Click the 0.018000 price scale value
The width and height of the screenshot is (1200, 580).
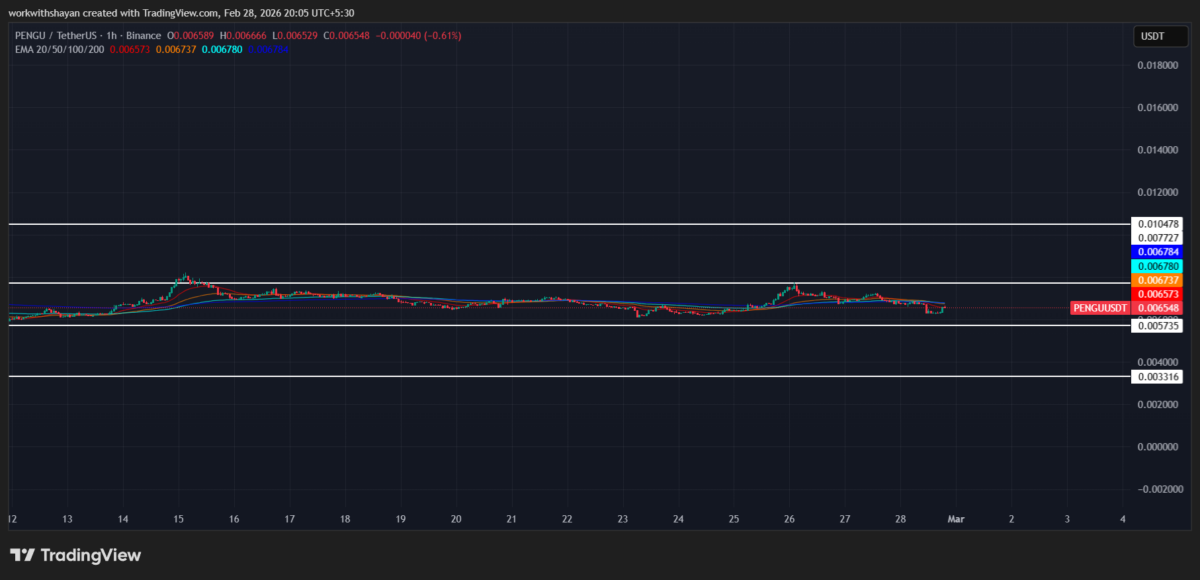coord(1157,65)
